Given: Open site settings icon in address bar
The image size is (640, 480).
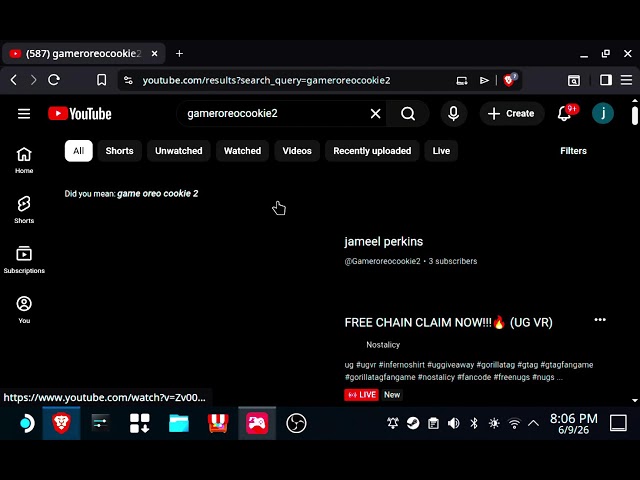Looking at the screenshot, I should coord(128,80).
